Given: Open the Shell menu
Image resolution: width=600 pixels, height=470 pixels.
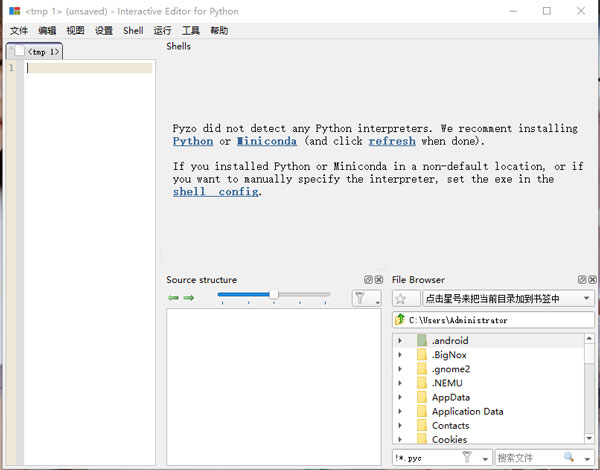Looking at the screenshot, I should (x=133, y=31).
